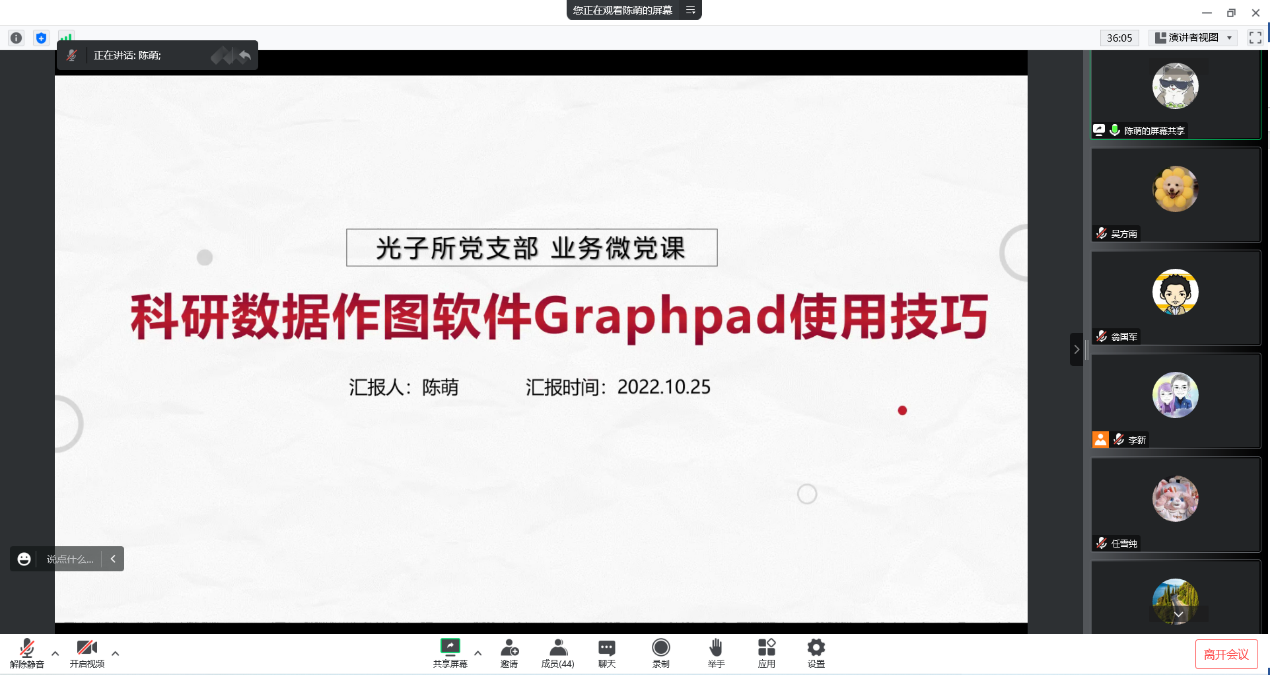Open 设置 settings gear
The image size is (1270, 675).
816,653
